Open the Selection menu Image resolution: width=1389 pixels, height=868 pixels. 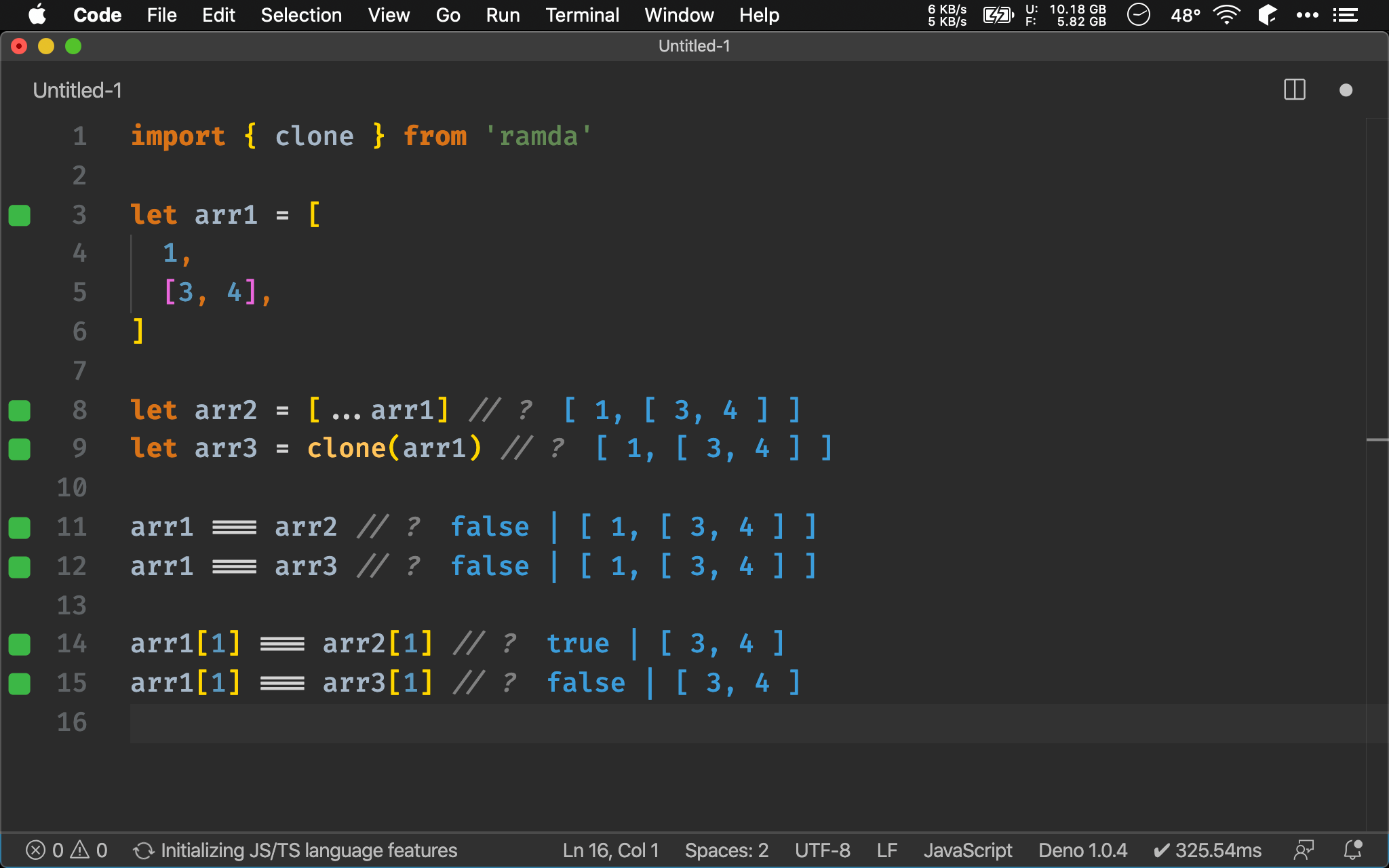301,15
